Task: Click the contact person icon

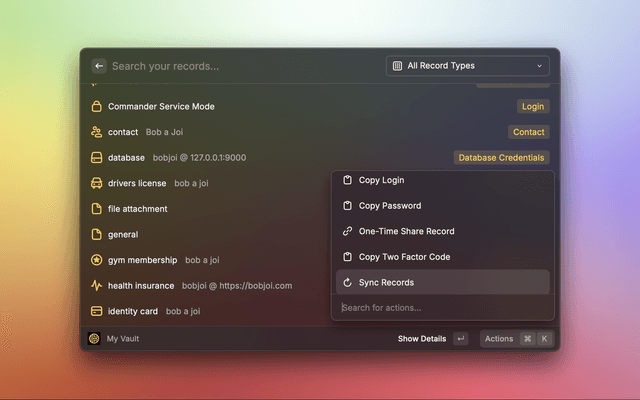Action: pyautogui.click(x=97, y=132)
